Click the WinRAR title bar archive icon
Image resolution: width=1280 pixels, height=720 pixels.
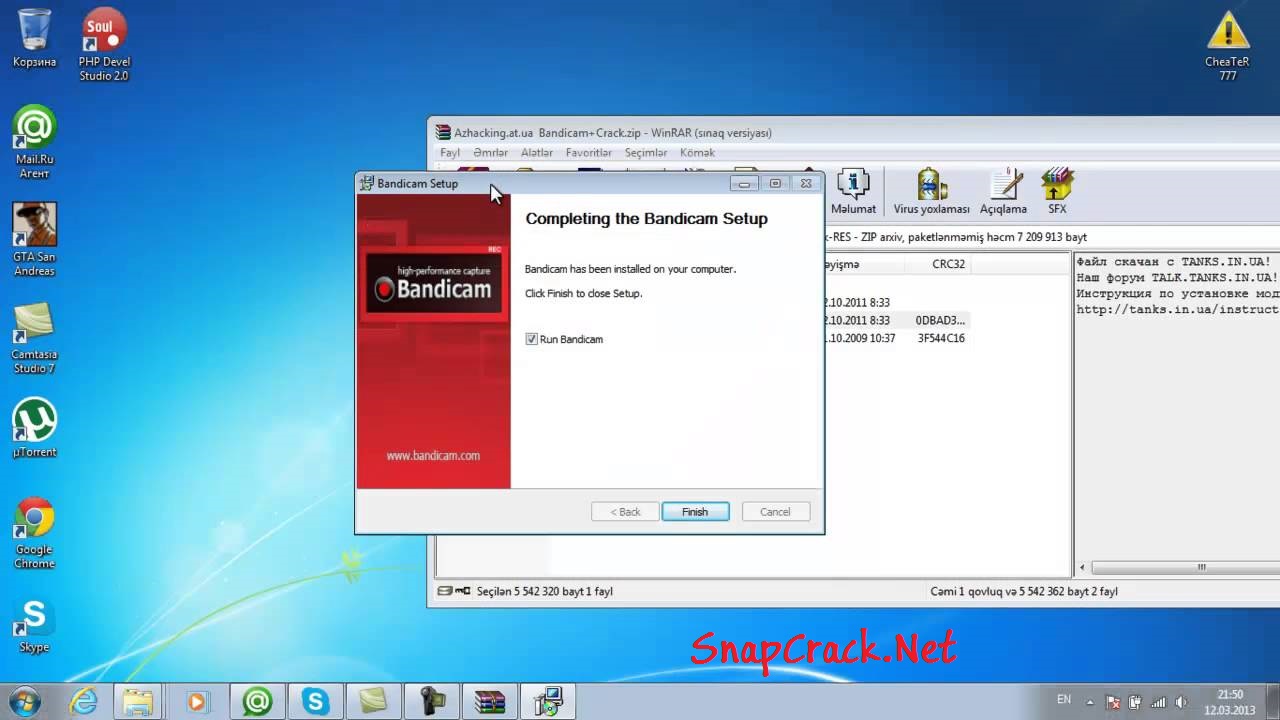tap(443, 132)
